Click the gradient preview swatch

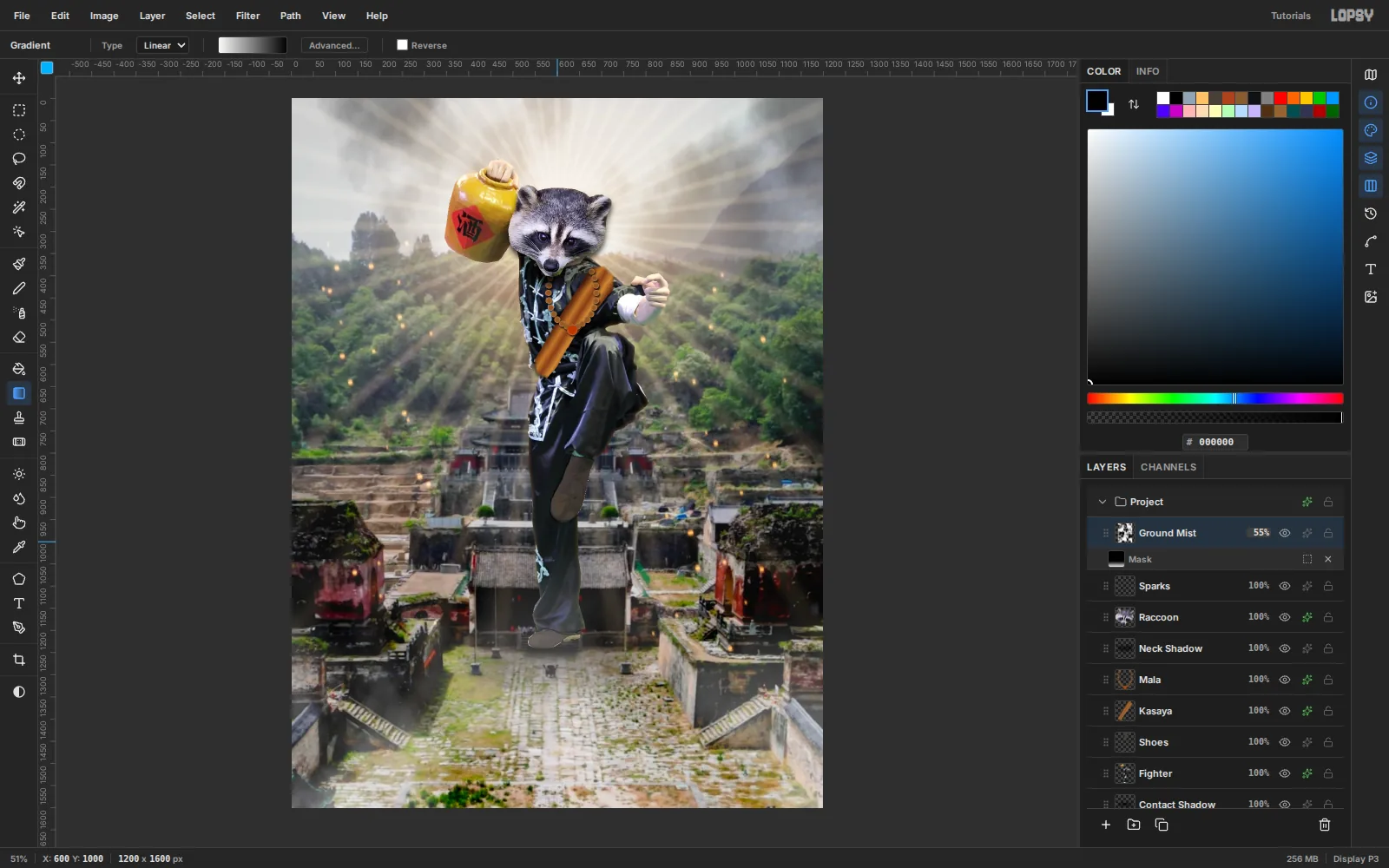pyautogui.click(x=253, y=45)
